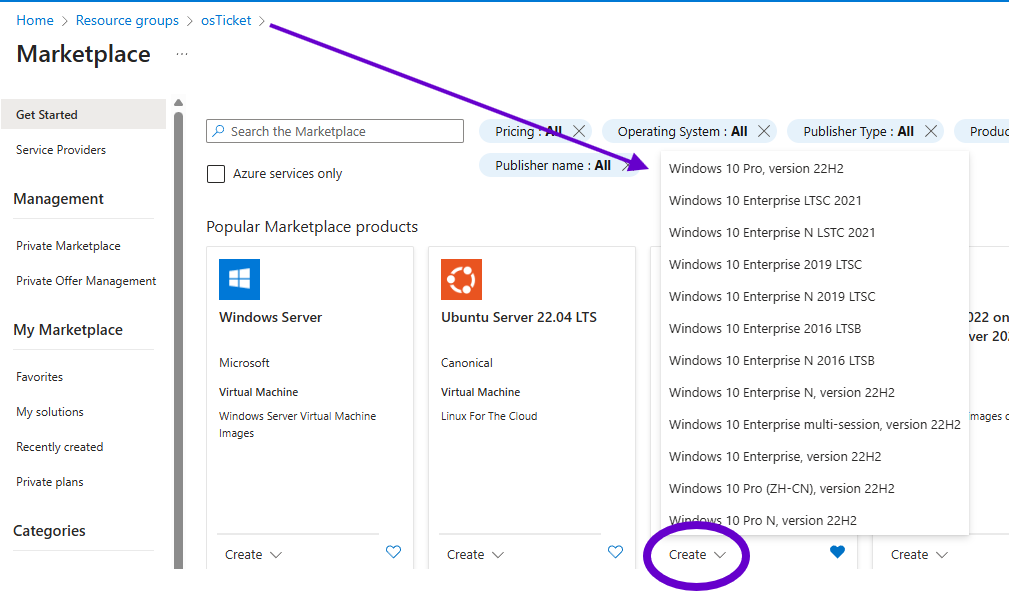Open Resource groups breadcrumb link

(127, 21)
